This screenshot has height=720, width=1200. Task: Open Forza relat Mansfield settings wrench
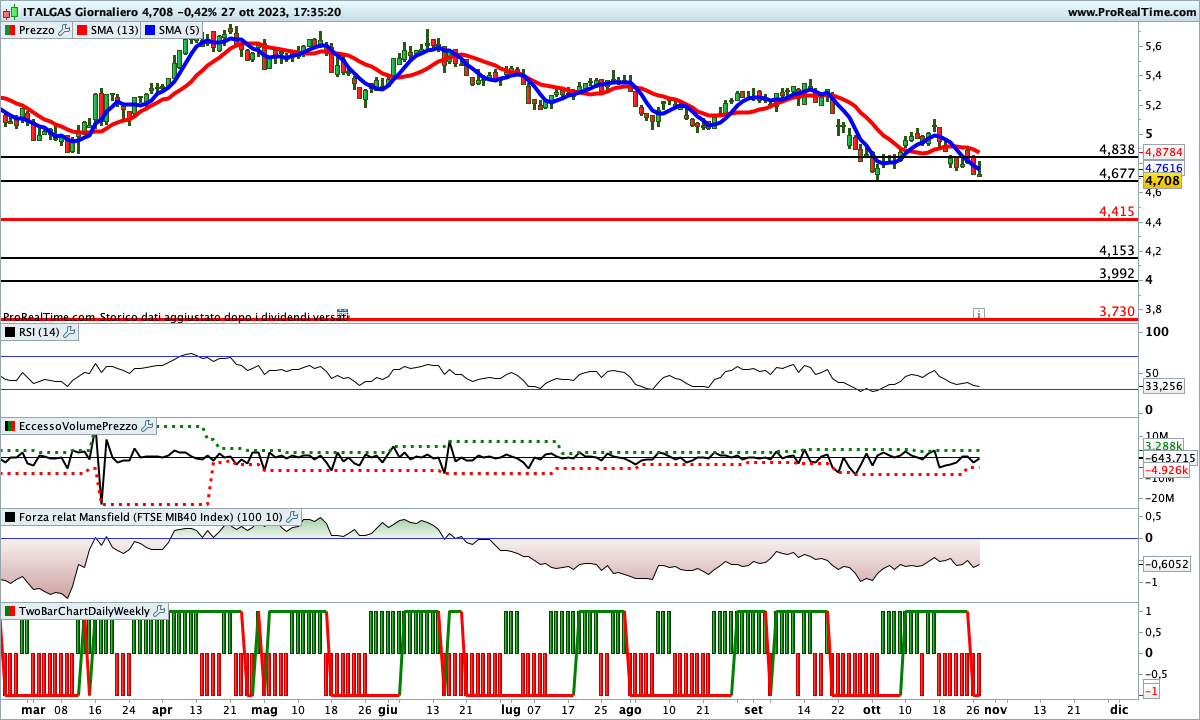coord(292,517)
